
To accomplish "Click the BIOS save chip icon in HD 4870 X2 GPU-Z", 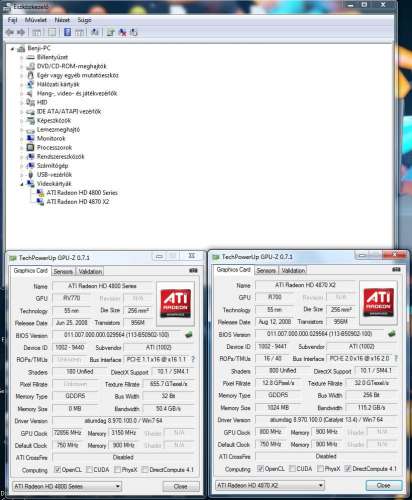I will coord(392,333).
